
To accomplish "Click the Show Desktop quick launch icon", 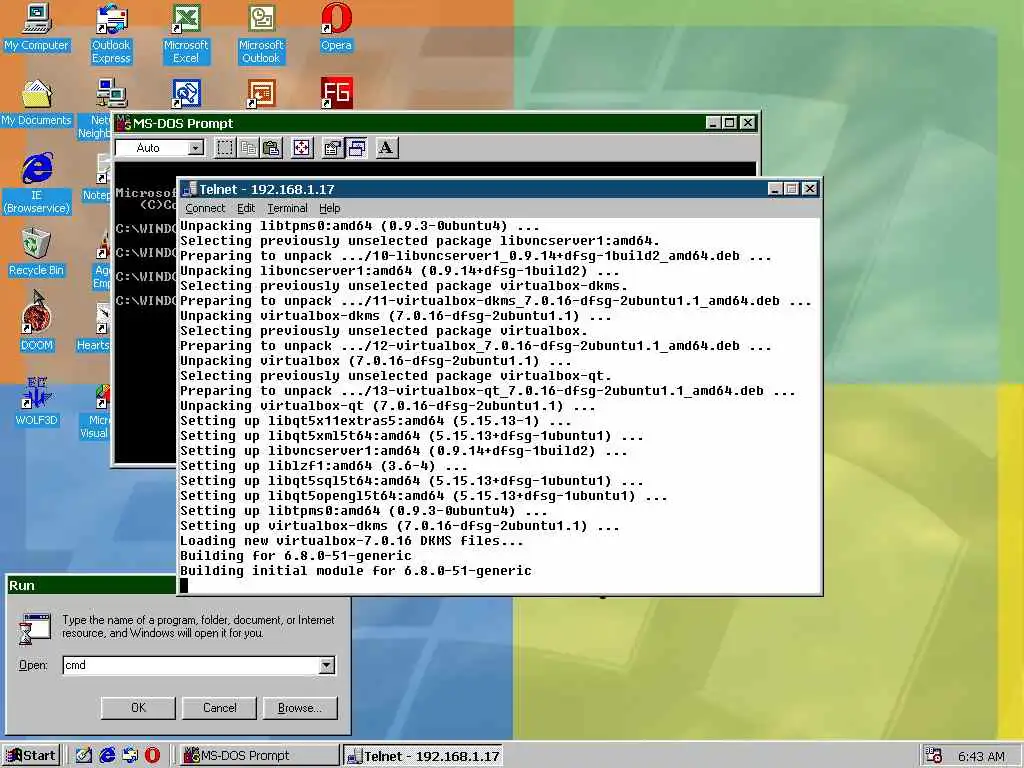I will click(84, 756).
